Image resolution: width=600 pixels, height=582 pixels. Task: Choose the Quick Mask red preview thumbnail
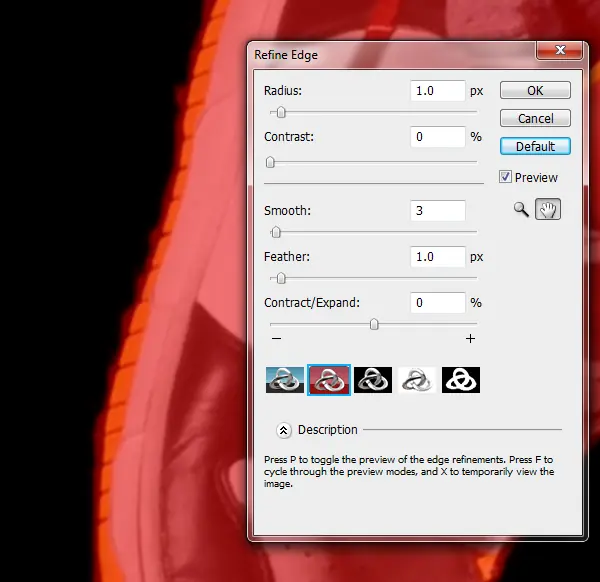pos(329,380)
